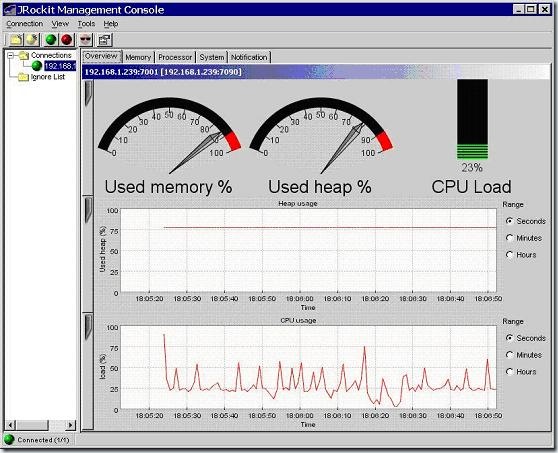Click the 23% CPU load value
The image size is (558, 453).
click(472, 168)
